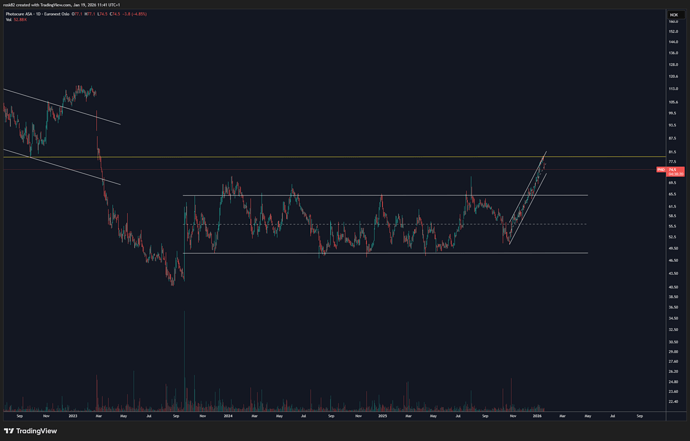
Task: Select the descending channel's lower line
Action: (60, 167)
